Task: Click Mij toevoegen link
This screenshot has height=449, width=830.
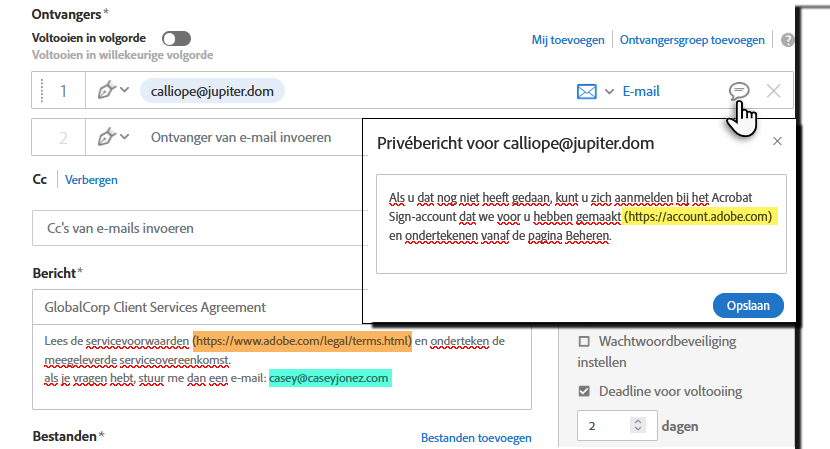Action: [568, 40]
